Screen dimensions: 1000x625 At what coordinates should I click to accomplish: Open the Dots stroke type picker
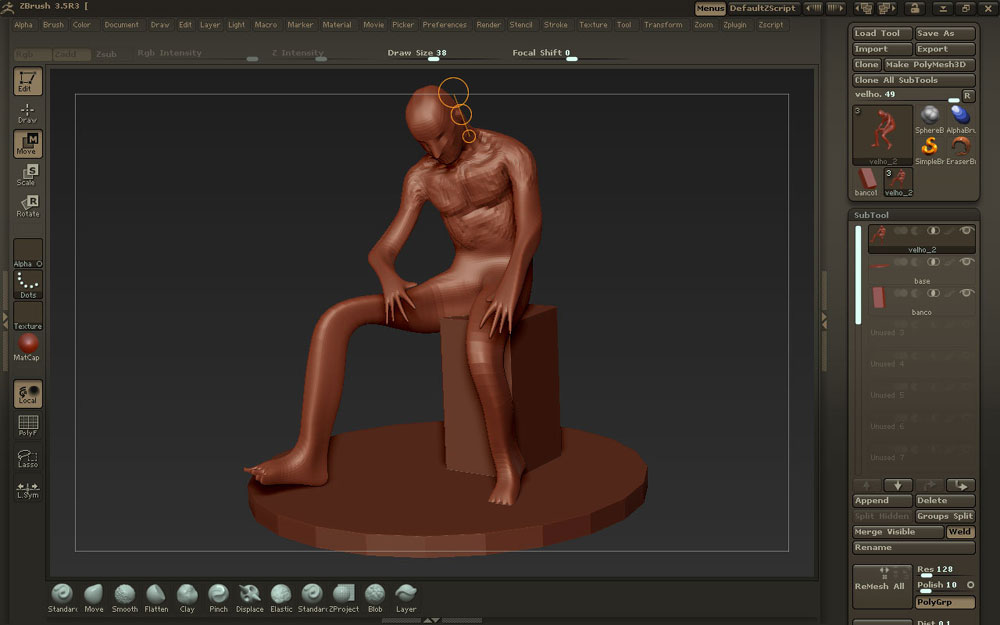tap(27, 285)
